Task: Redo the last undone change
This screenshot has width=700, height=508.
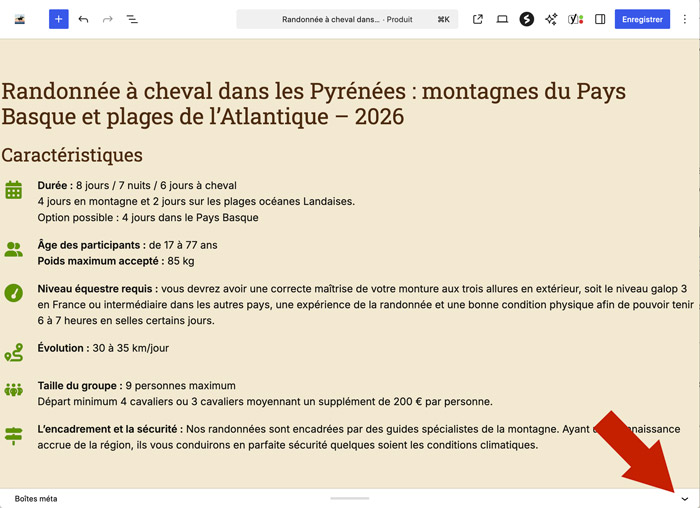Action: (x=108, y=19)
